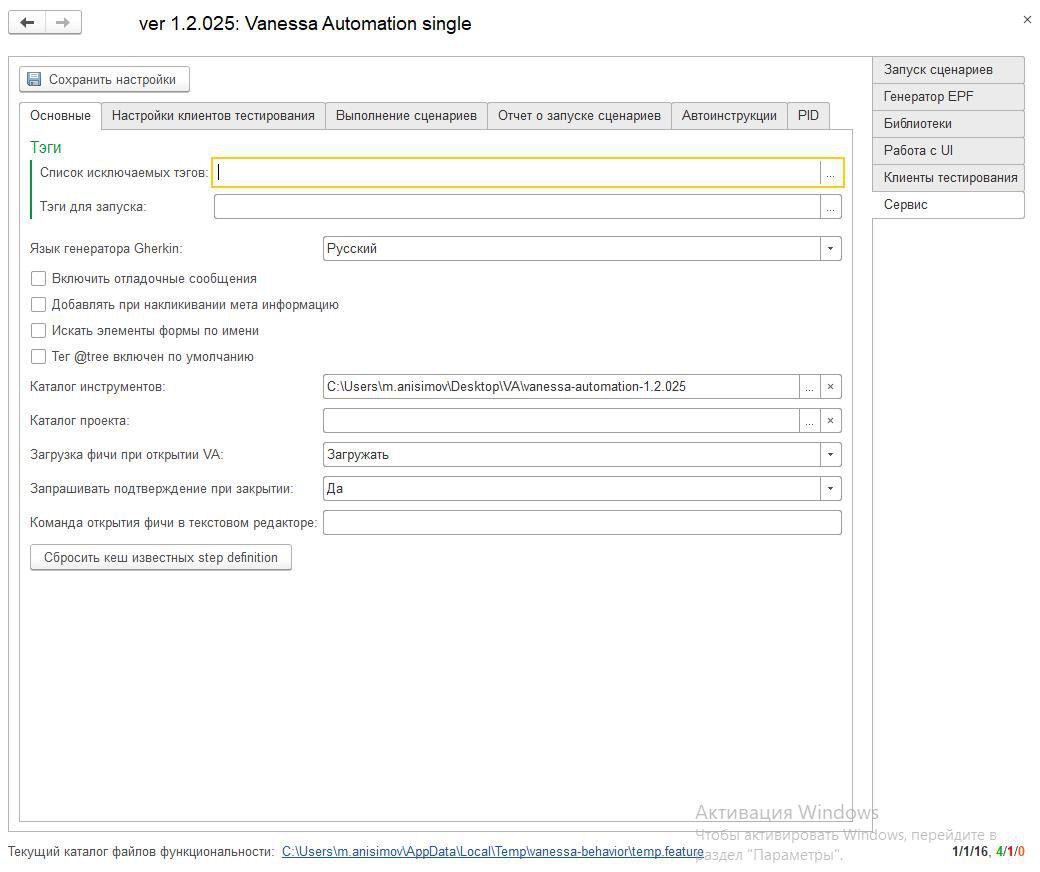Click the floppy disk save icon

coord(34,80)
